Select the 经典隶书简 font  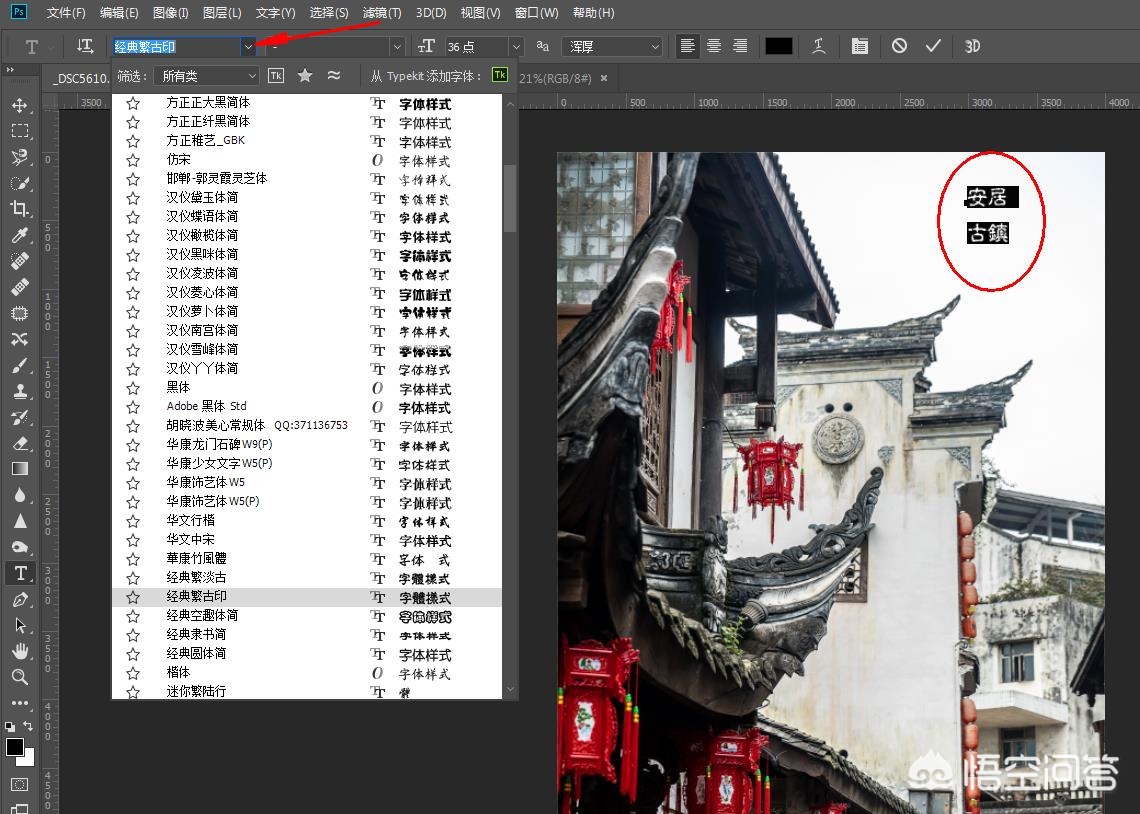click(x=196, y=635)
